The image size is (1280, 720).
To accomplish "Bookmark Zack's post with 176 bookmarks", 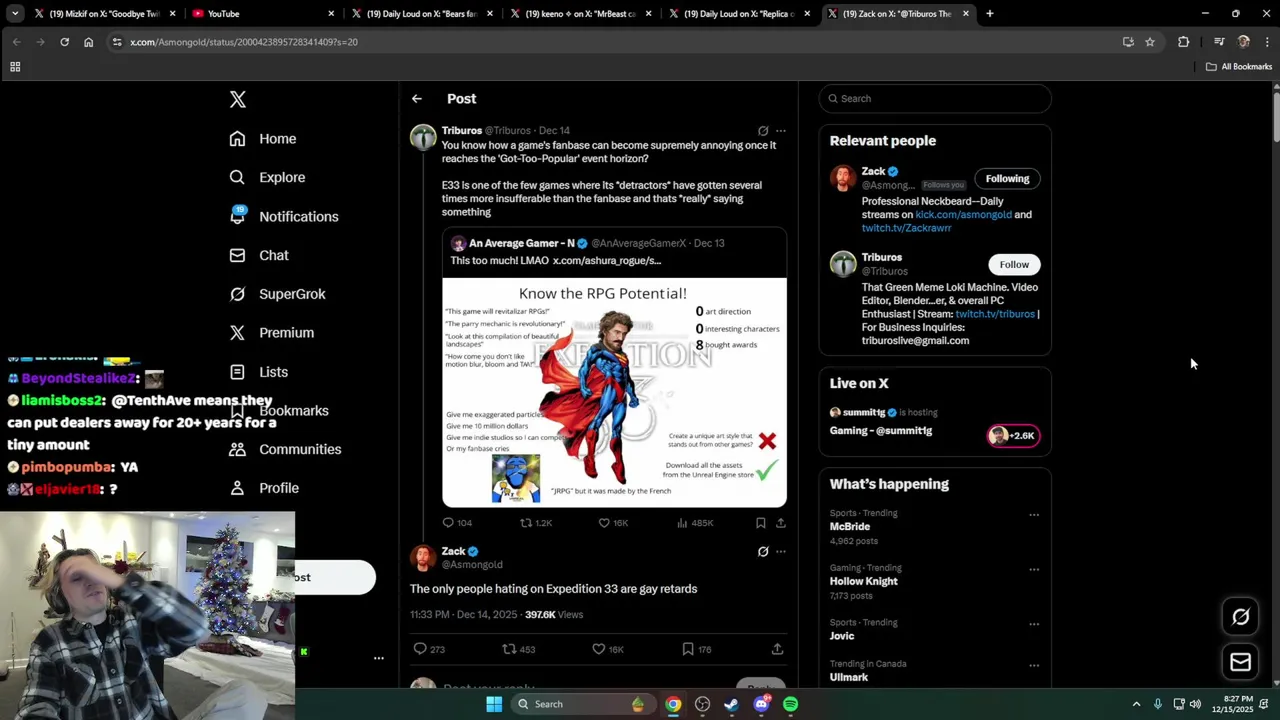I will (696, 649).
